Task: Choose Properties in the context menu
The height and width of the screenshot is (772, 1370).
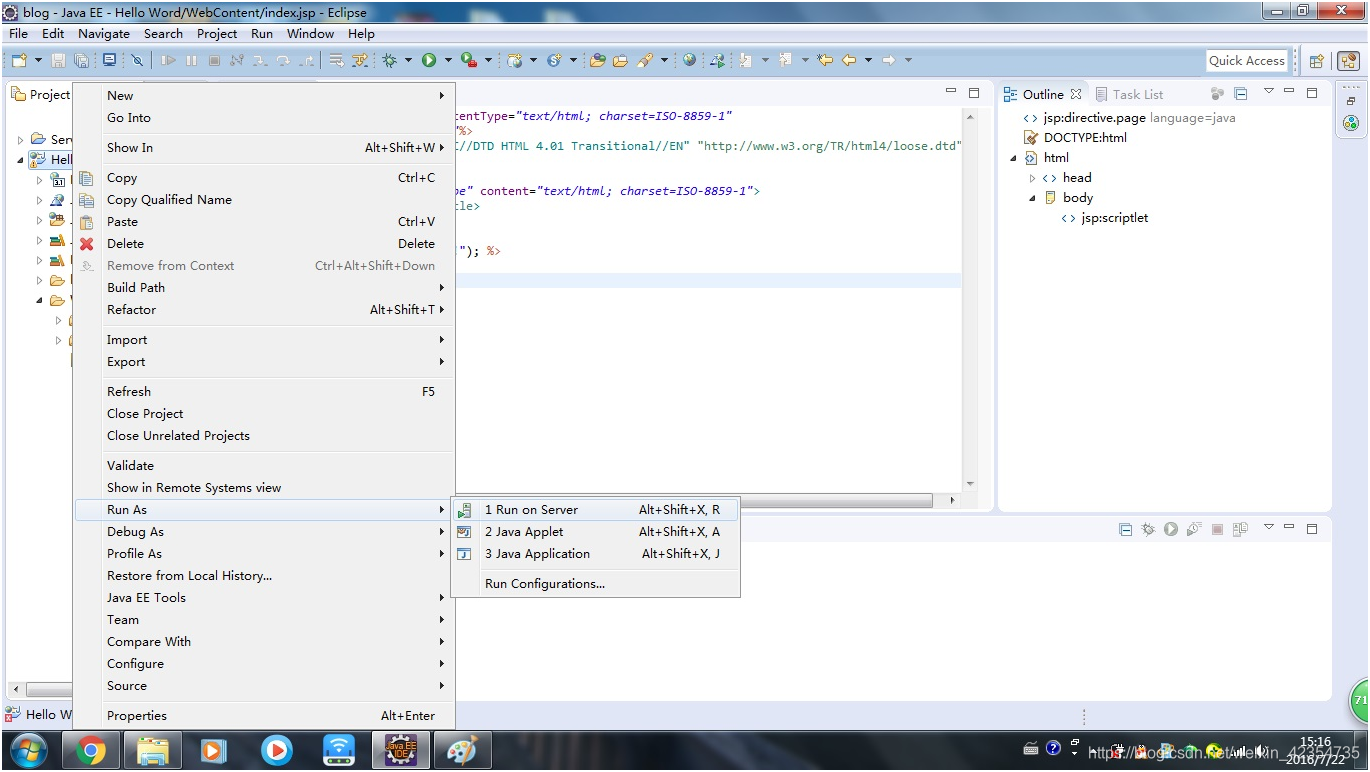Action: (264, 716)
